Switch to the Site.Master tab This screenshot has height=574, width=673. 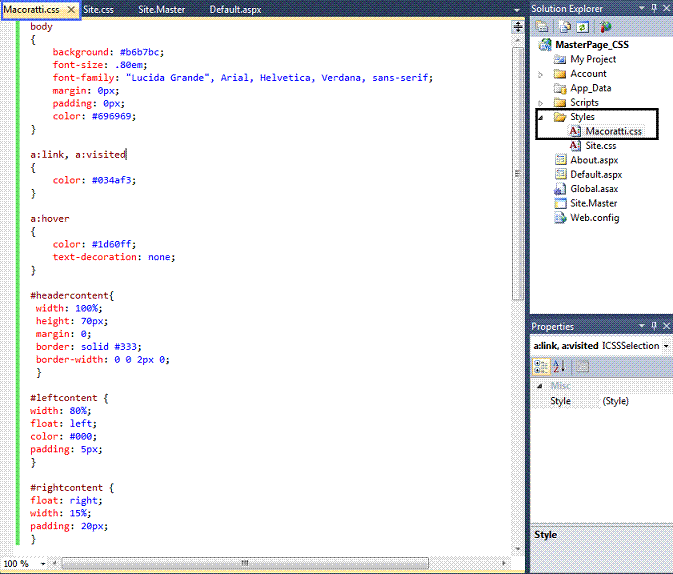[x=161, y=9]
